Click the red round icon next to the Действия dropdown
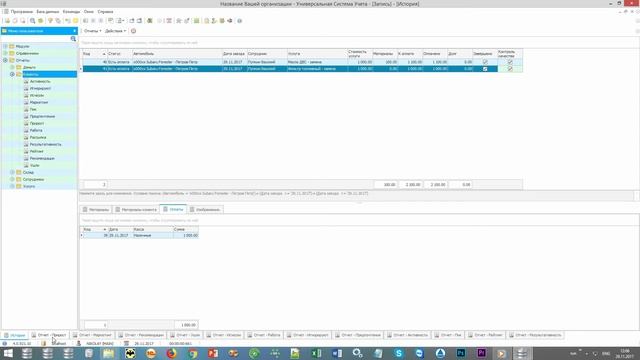Image resolution: width=640 pixels, height=360 pixels. click(x=133, y=31)
